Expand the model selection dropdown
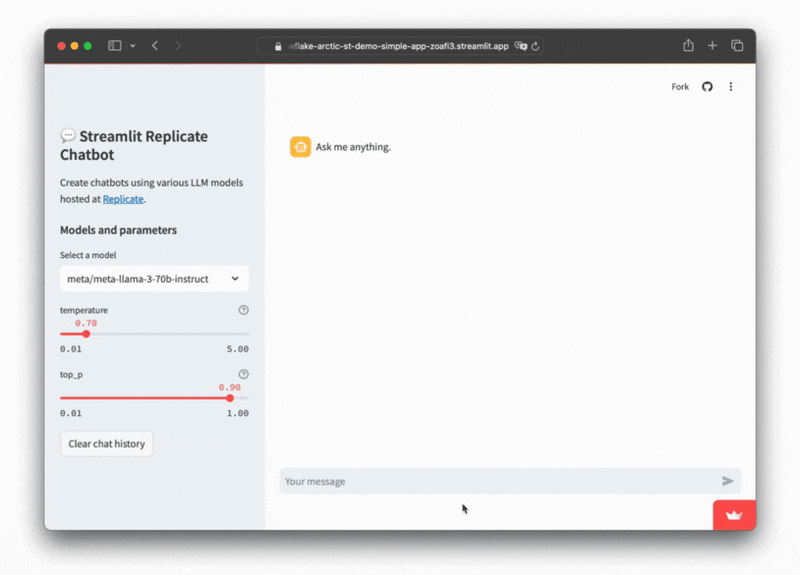Viewport: 800px width, 575px height. 154,279
